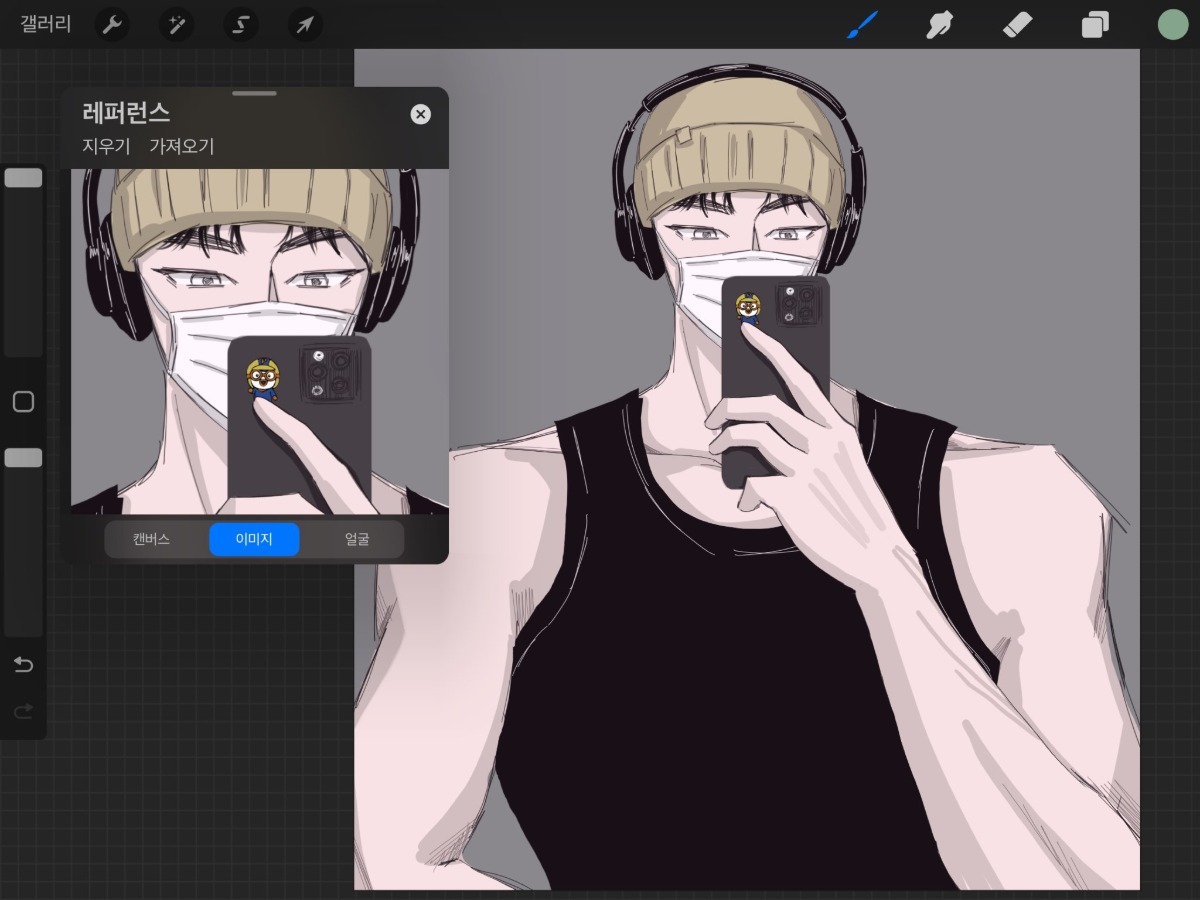Activate the Transform arrow tool

(304, 24)
